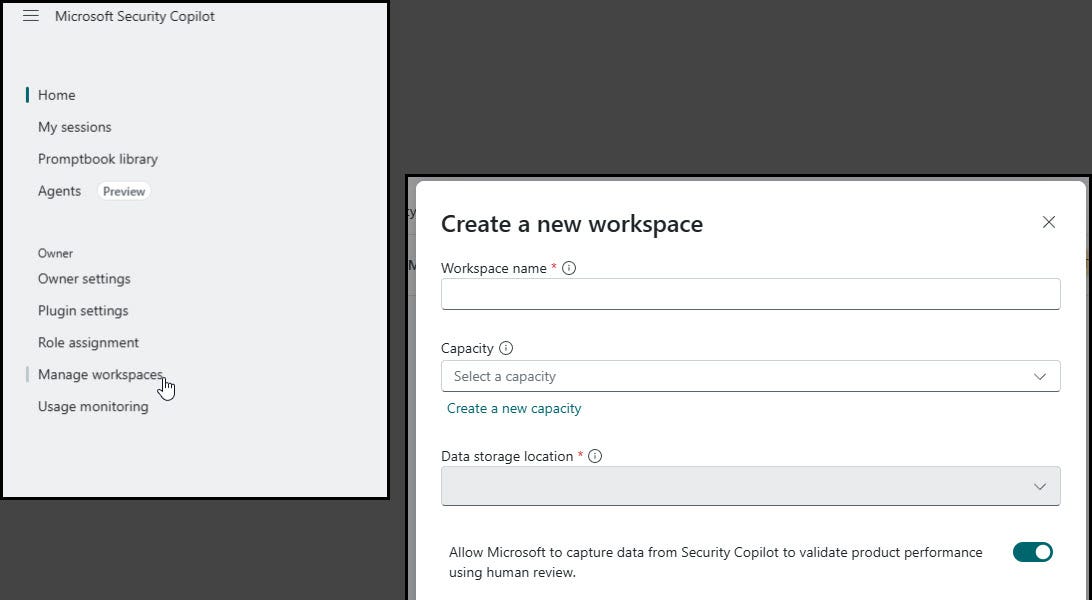Open Role assignment

pyautogui.click(x=88, y=343)
